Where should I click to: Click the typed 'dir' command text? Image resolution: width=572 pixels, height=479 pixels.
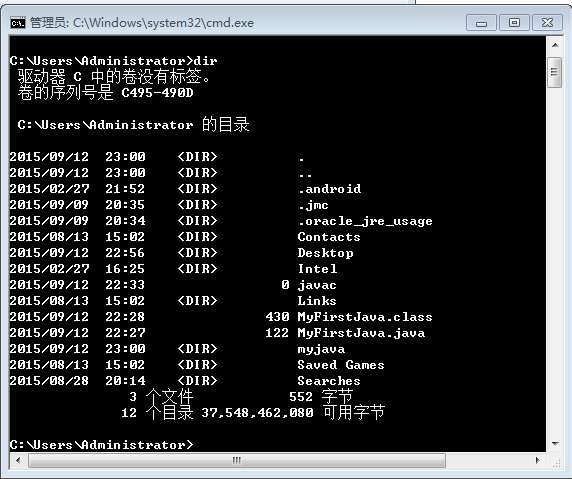click(205, 61)
